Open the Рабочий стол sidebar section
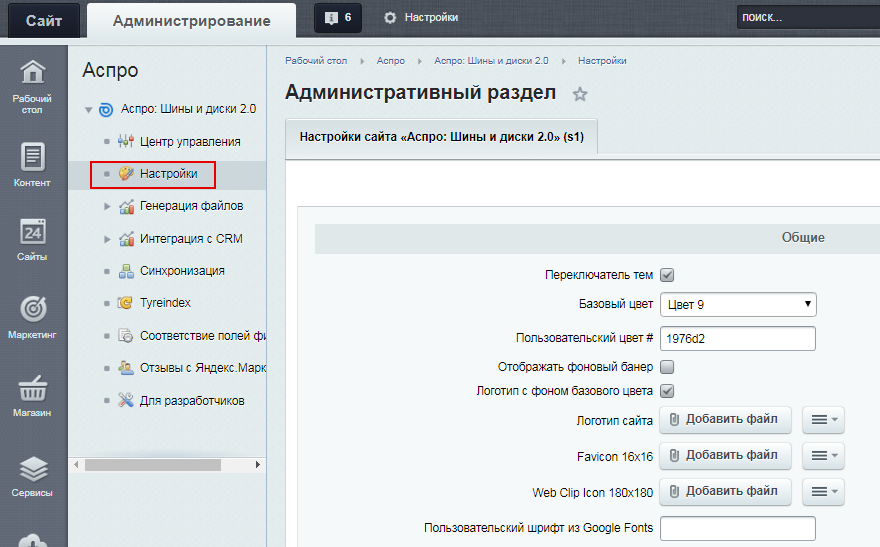Image resolution: width=880 pixels, height=547 pixels. coord(32,86)
